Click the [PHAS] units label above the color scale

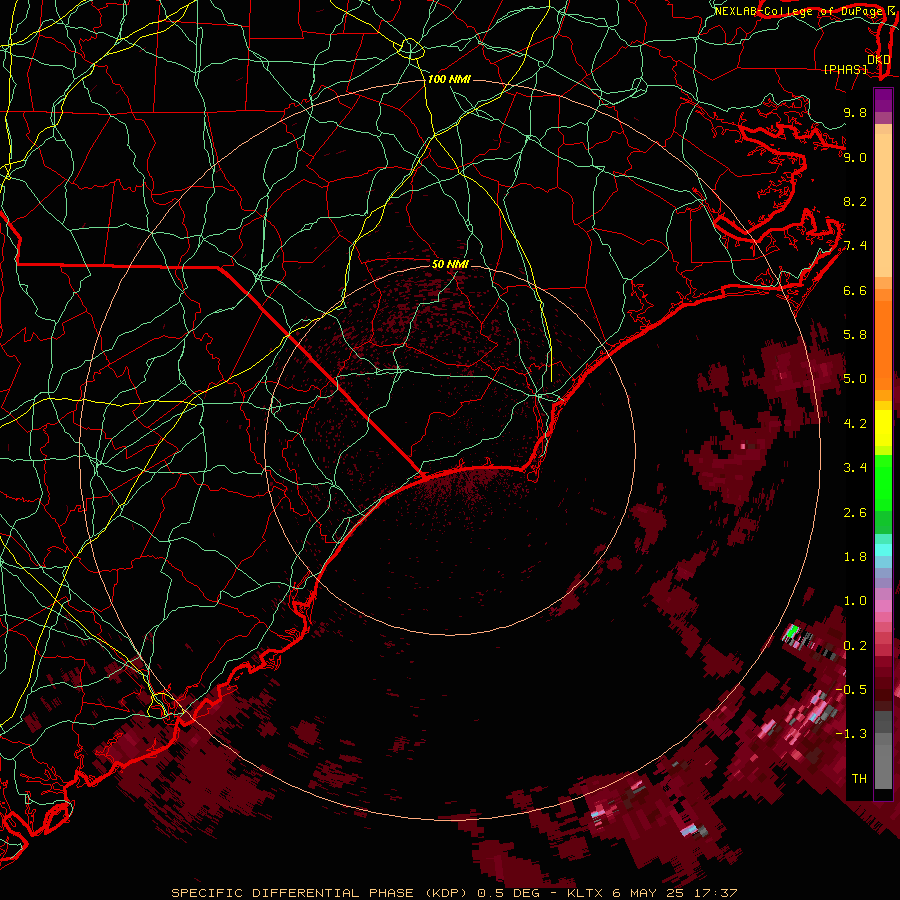pyautogui.click(x=845, y=69)
